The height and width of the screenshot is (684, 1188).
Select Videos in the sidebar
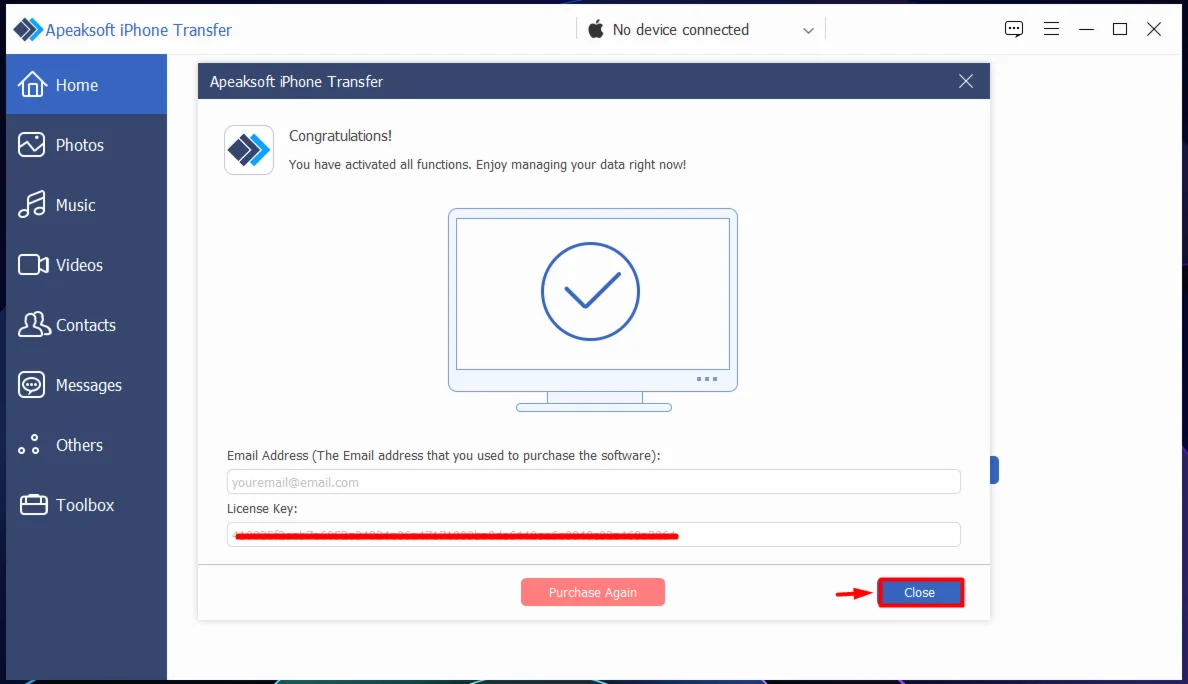point(86,264)
